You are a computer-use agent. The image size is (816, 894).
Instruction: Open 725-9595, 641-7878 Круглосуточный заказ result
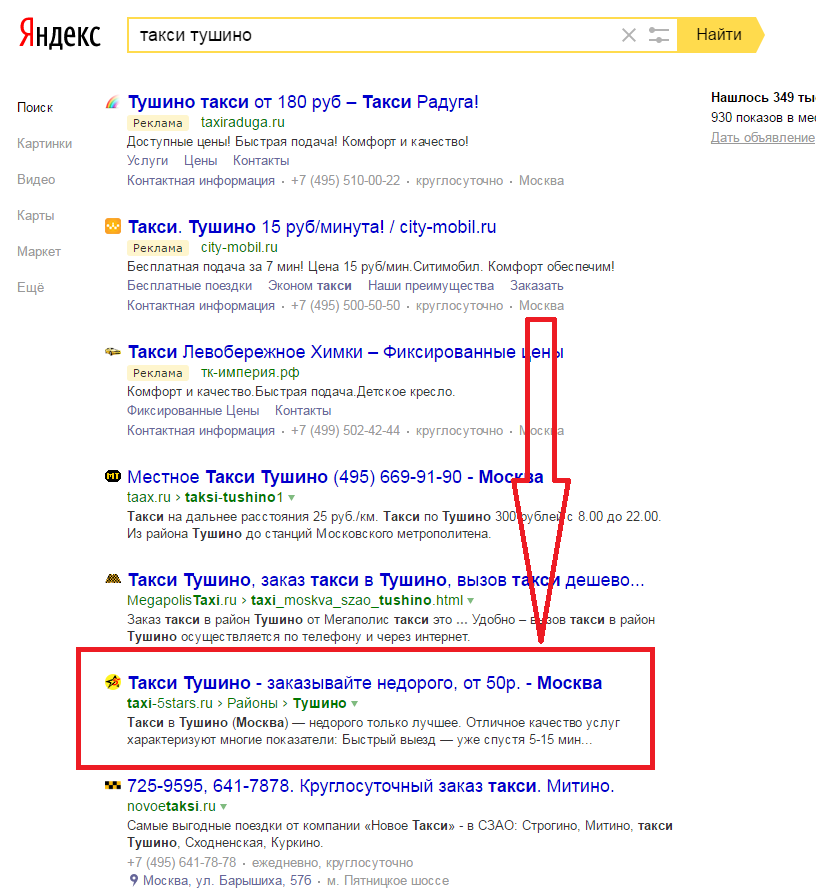[371, 786]
